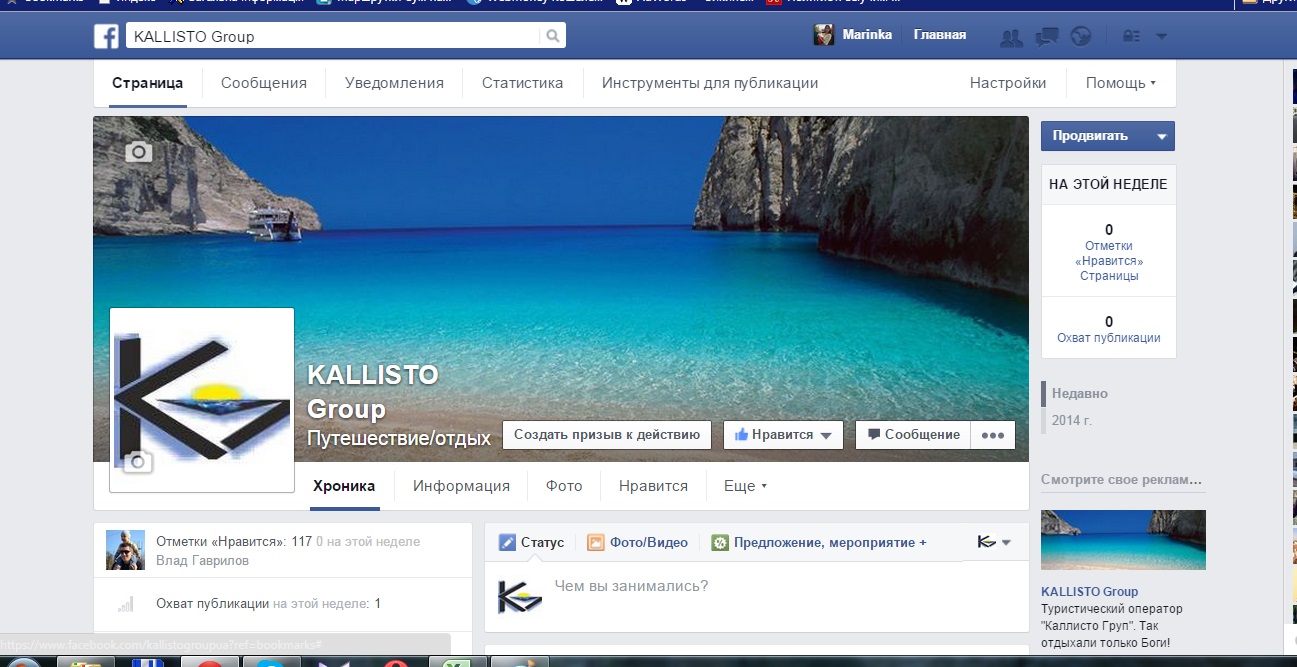This screenshot has height=667, width=1297.
Task: Click the Путешествие/отдых category text
Action: pyautogui.click(x=399, y=438)
